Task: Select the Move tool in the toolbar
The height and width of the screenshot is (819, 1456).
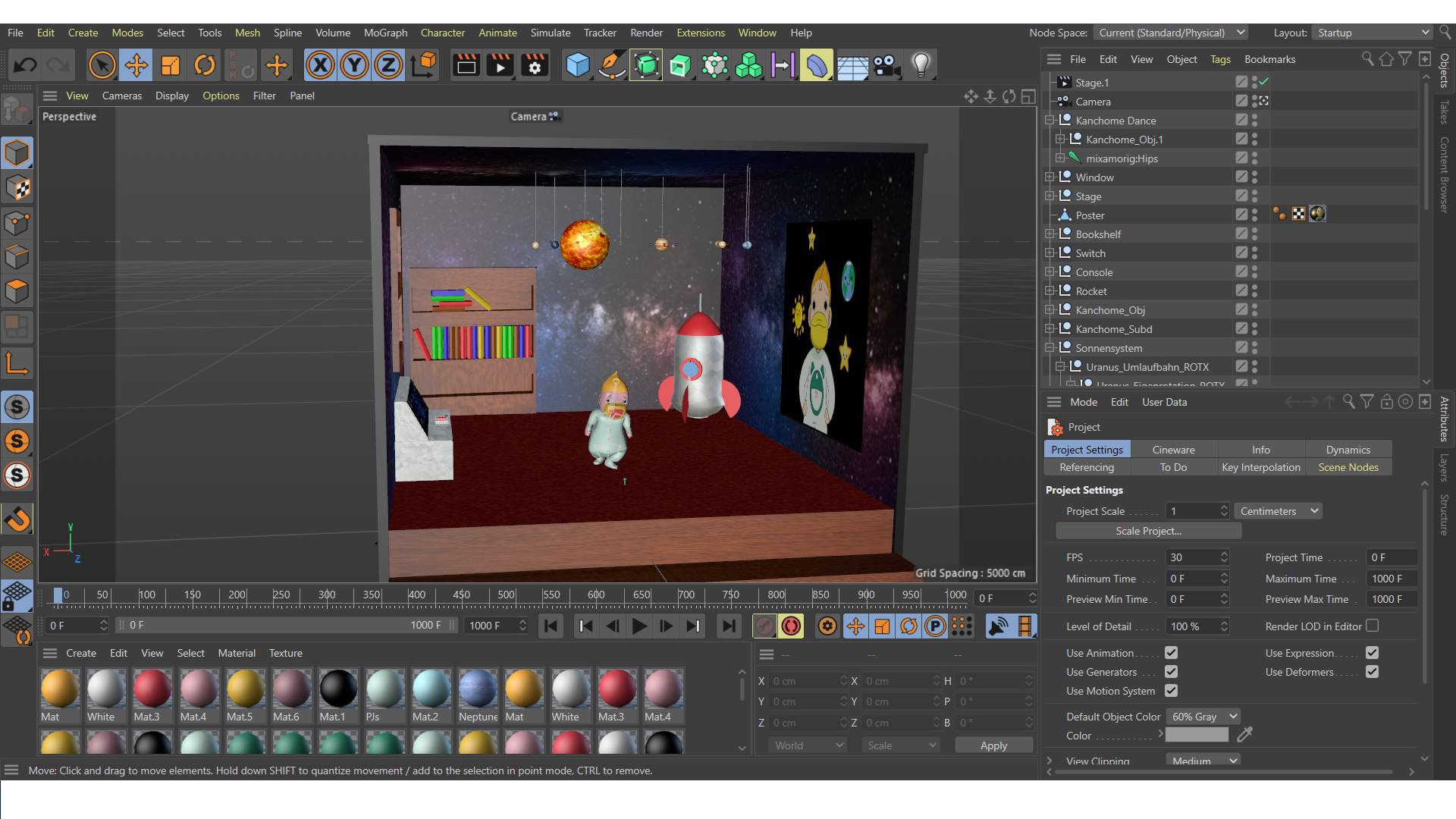Action: 136,64
